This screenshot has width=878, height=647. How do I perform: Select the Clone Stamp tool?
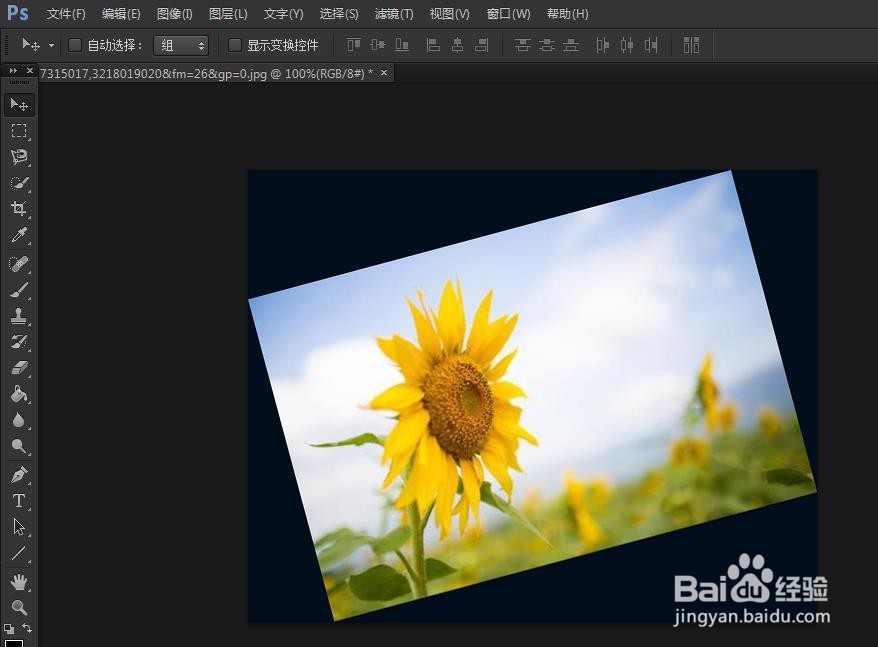pos(19,316)
